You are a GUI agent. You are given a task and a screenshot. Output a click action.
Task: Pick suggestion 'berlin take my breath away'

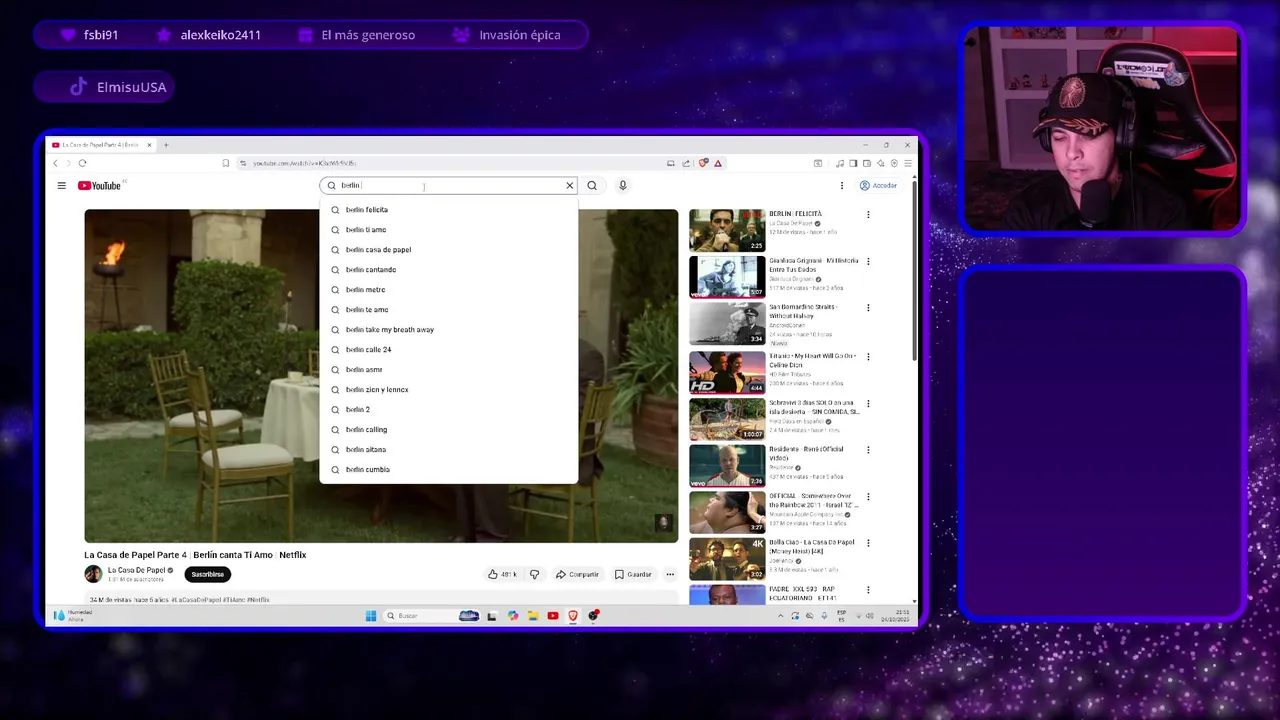pyautogui.click(x=448, y=330)
